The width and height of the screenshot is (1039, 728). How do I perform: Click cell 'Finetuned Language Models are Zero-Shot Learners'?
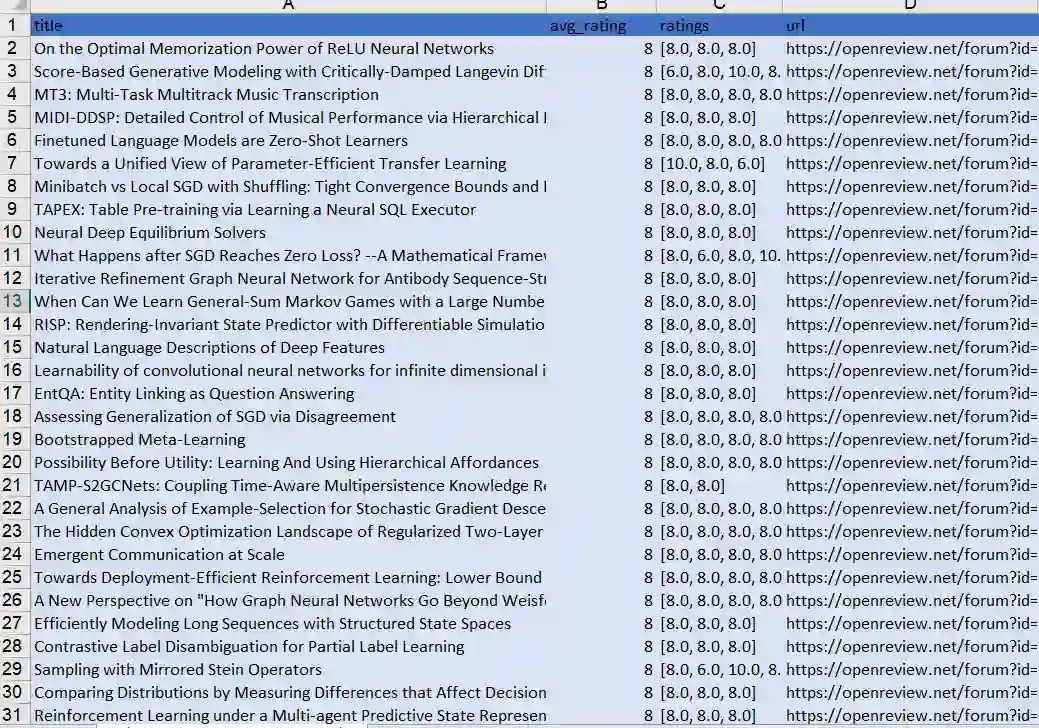(288, 140)
